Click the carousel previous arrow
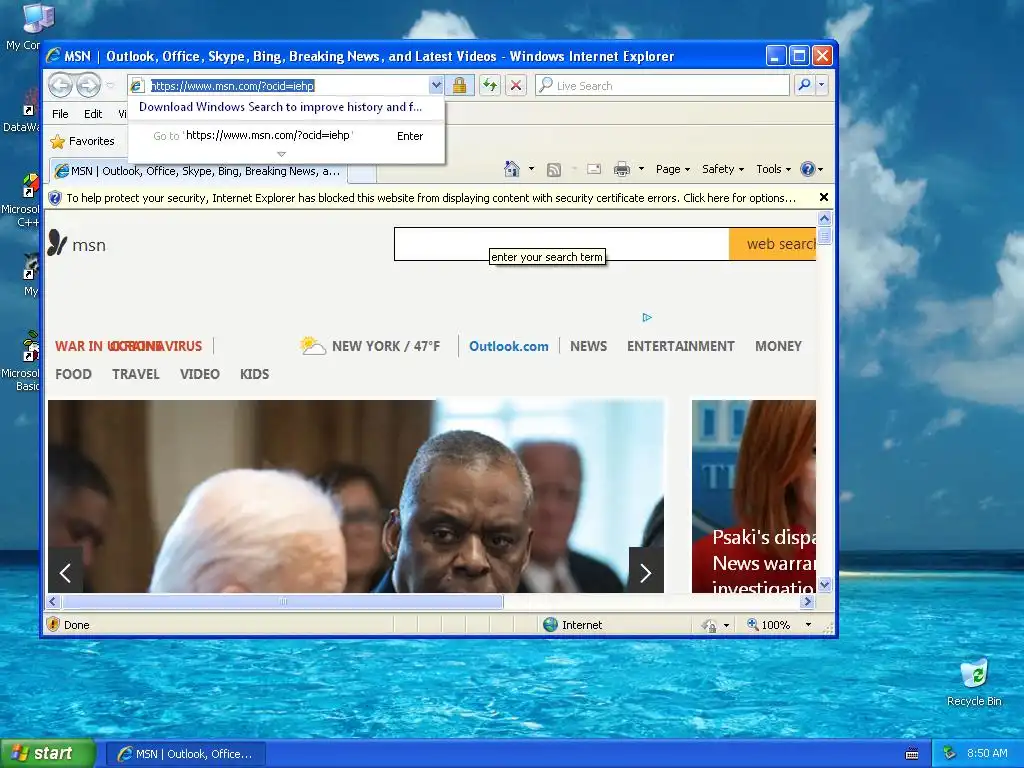This screenshot has height=768, width=1024. (65, 573)
